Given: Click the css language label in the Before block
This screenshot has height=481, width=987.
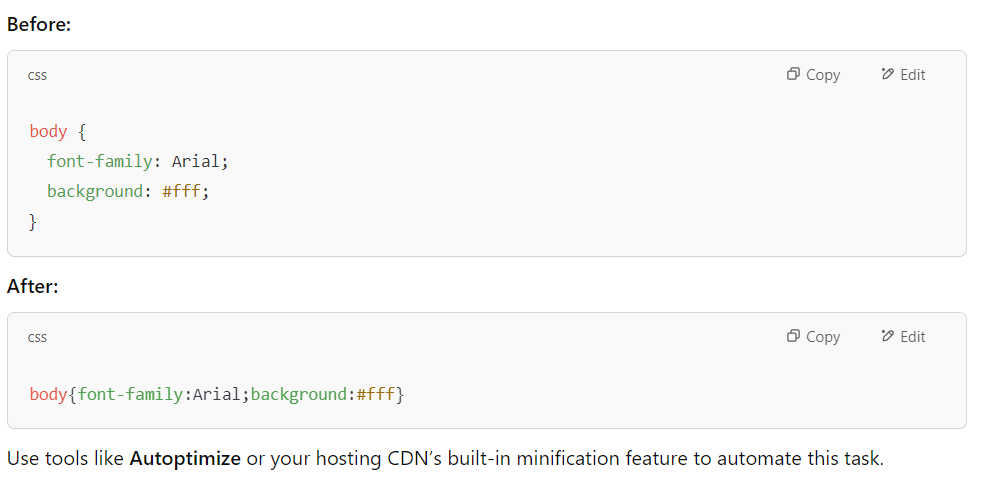Looking at the screenshot, I should pos(37,76).
